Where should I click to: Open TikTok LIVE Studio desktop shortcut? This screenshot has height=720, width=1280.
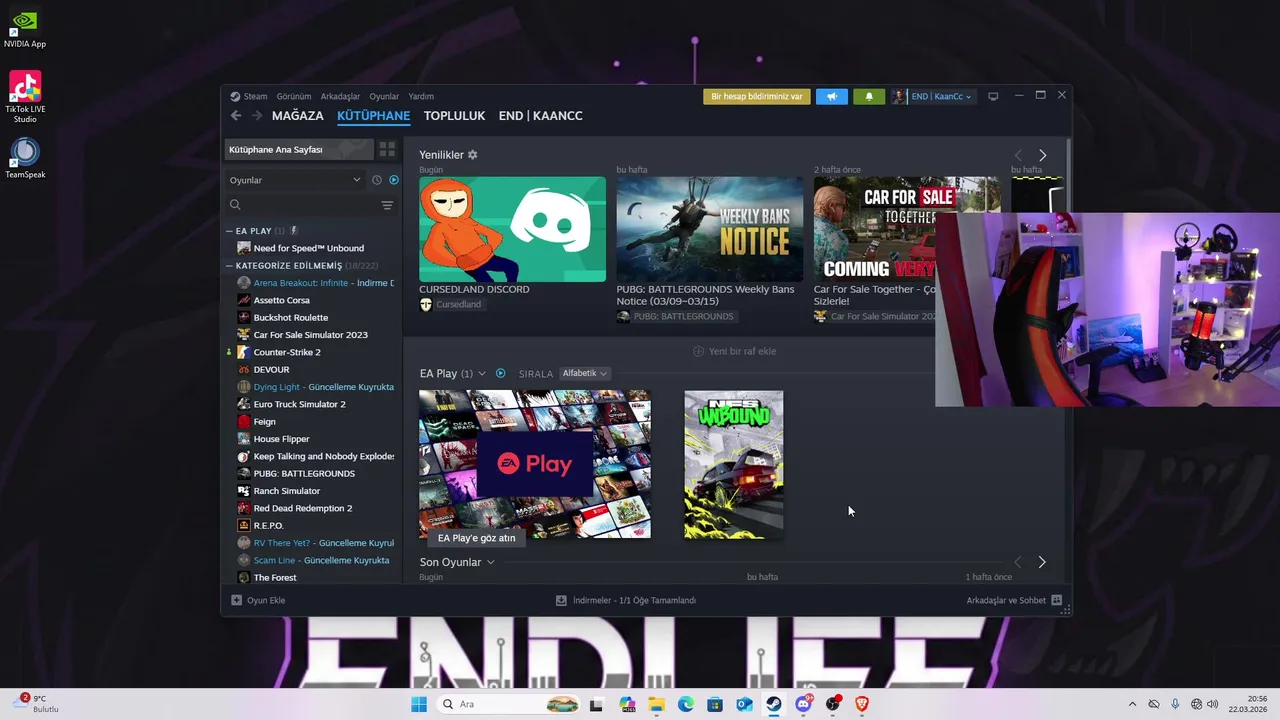[25, 97]
